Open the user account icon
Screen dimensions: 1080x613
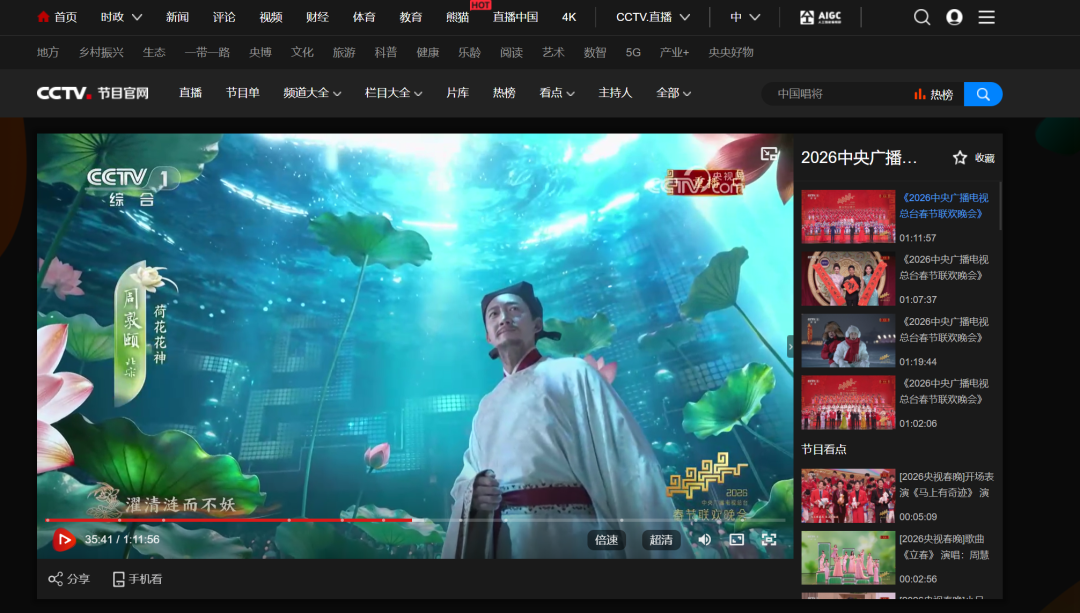pyautogui.click(x=953, y=16)
